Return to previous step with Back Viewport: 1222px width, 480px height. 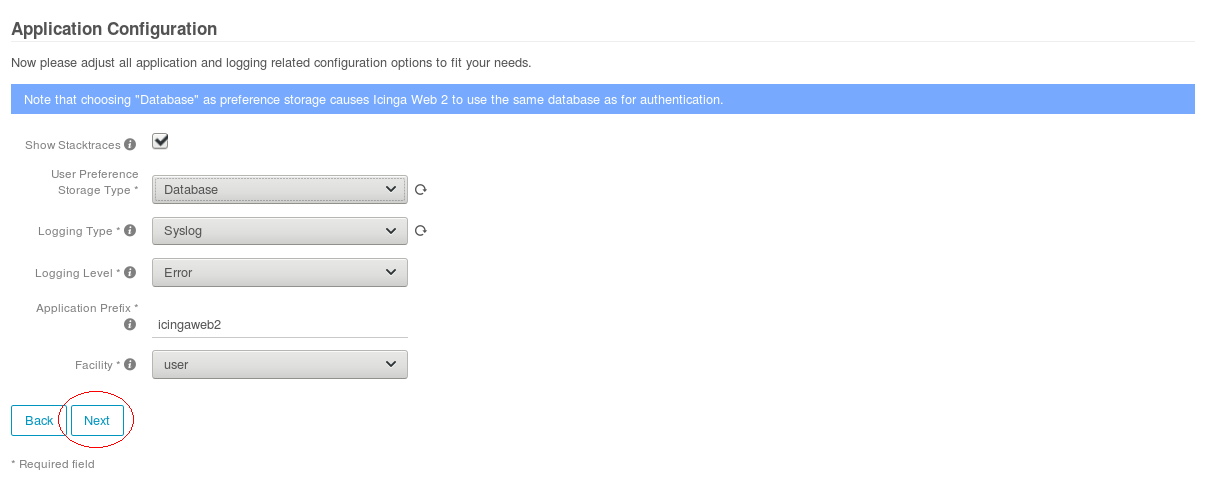(x=39, y=421)
